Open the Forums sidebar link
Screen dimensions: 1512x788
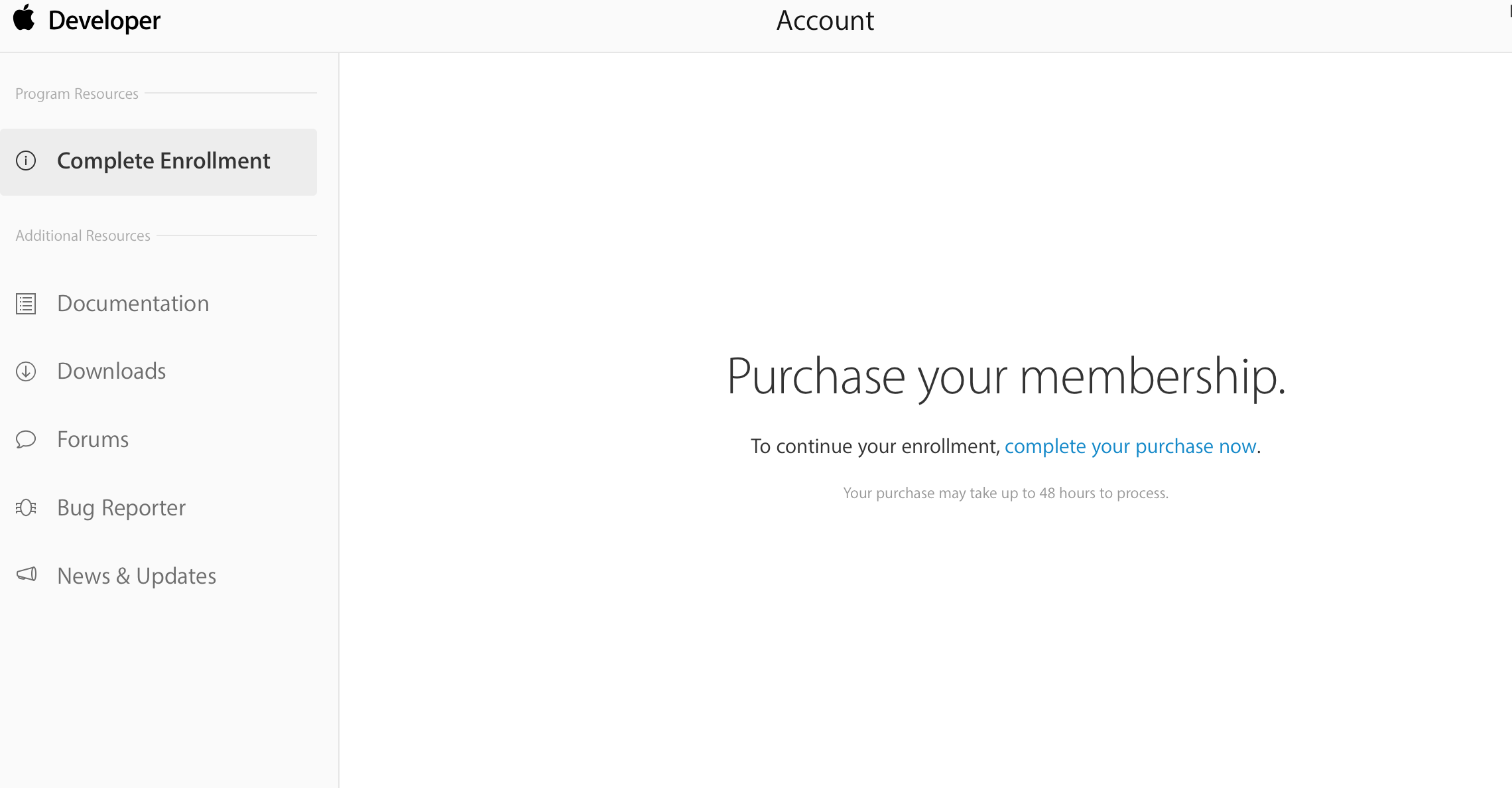(x=93, y=440)
